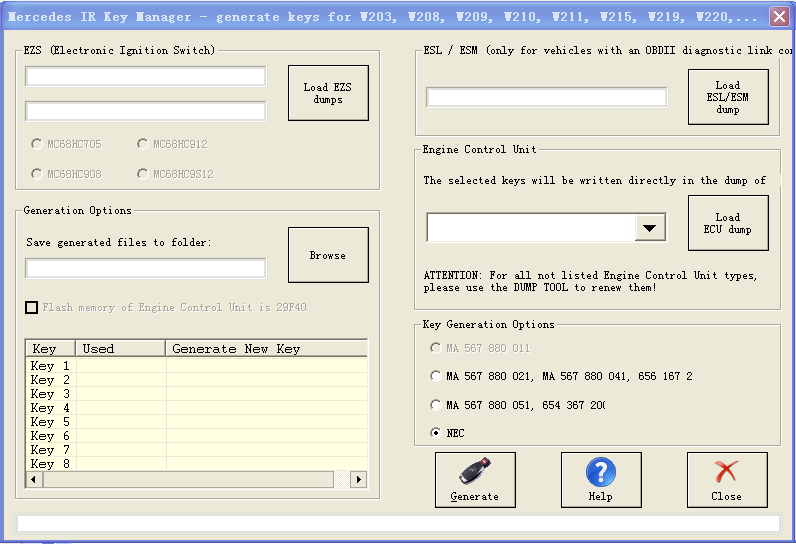Image resolution: width=796 pixels, height=544 pixels.
Task: Click the Generate New Key column header
Action: pos(266,349)
